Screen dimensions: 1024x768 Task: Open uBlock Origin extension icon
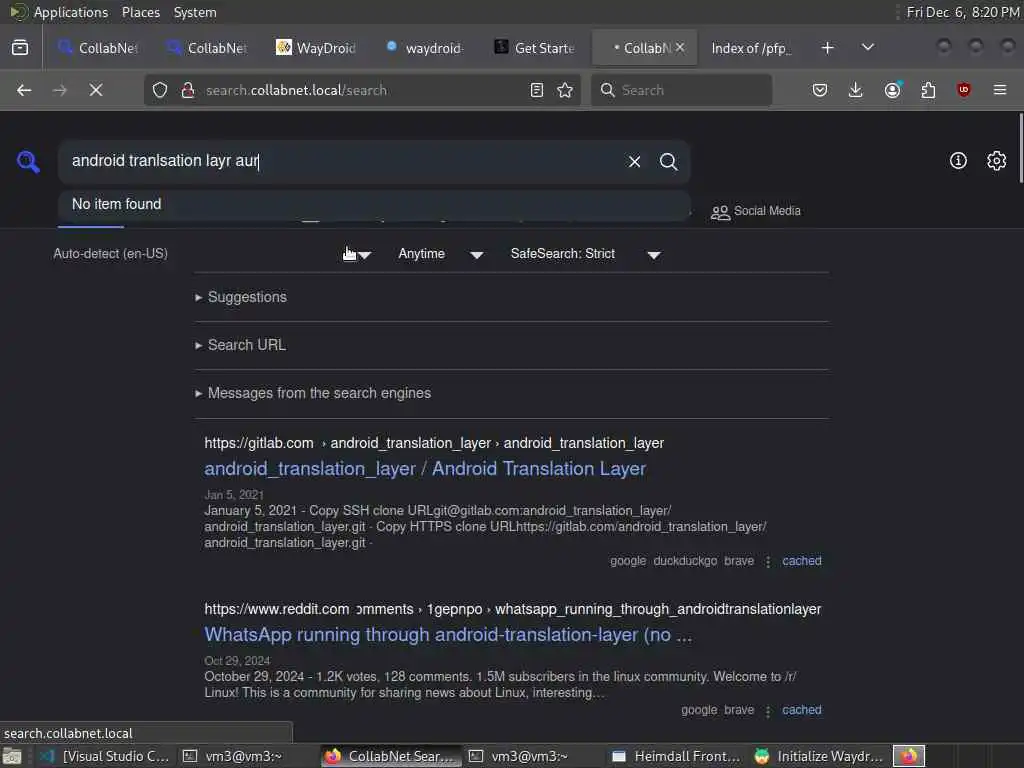964,90
